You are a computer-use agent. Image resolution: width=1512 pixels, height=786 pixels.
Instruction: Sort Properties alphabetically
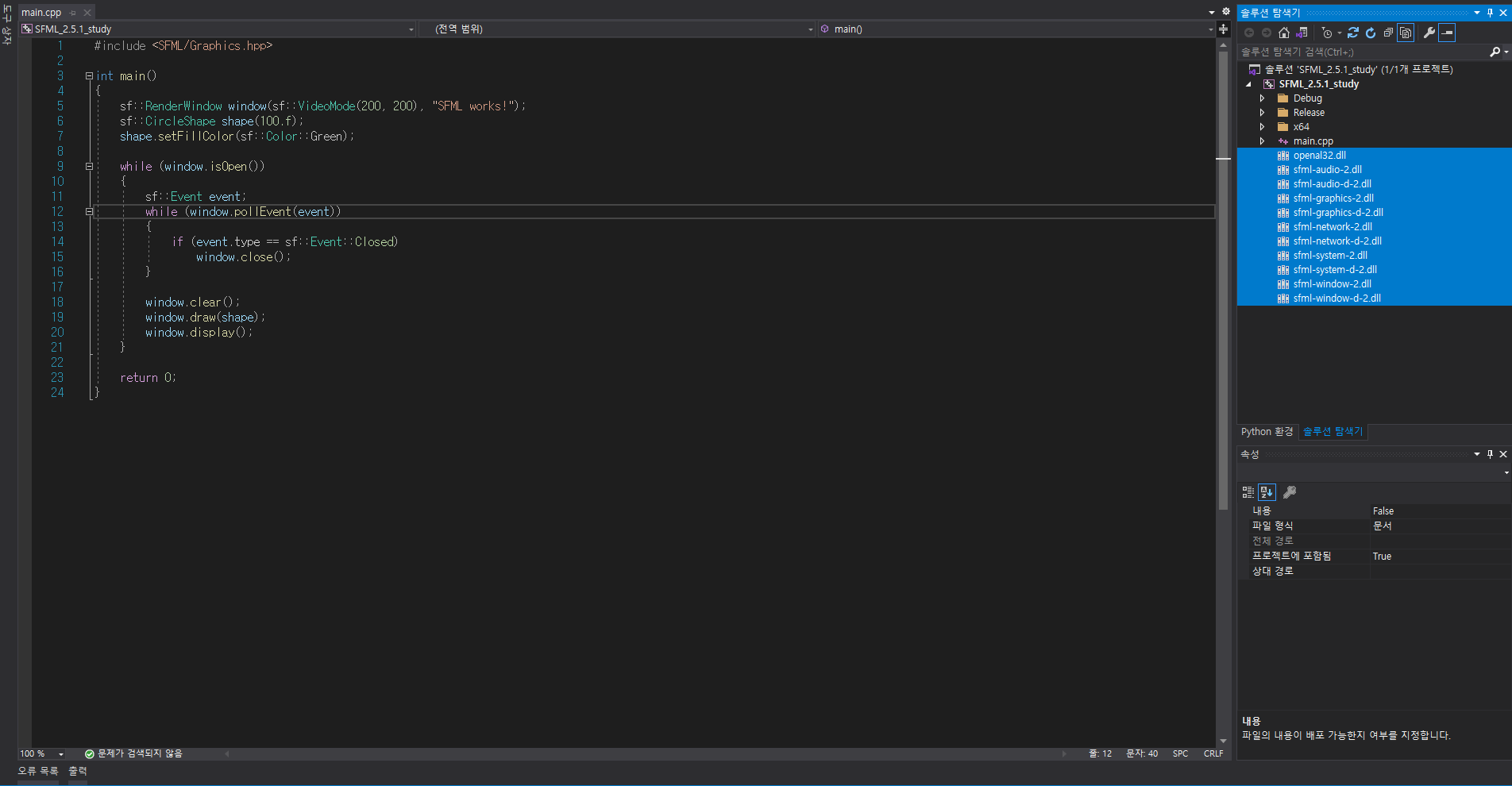[1267, 492]
